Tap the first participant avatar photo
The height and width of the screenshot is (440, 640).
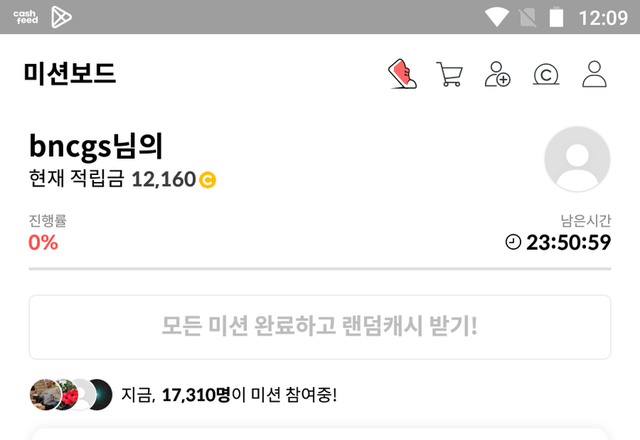pos(44,395)
